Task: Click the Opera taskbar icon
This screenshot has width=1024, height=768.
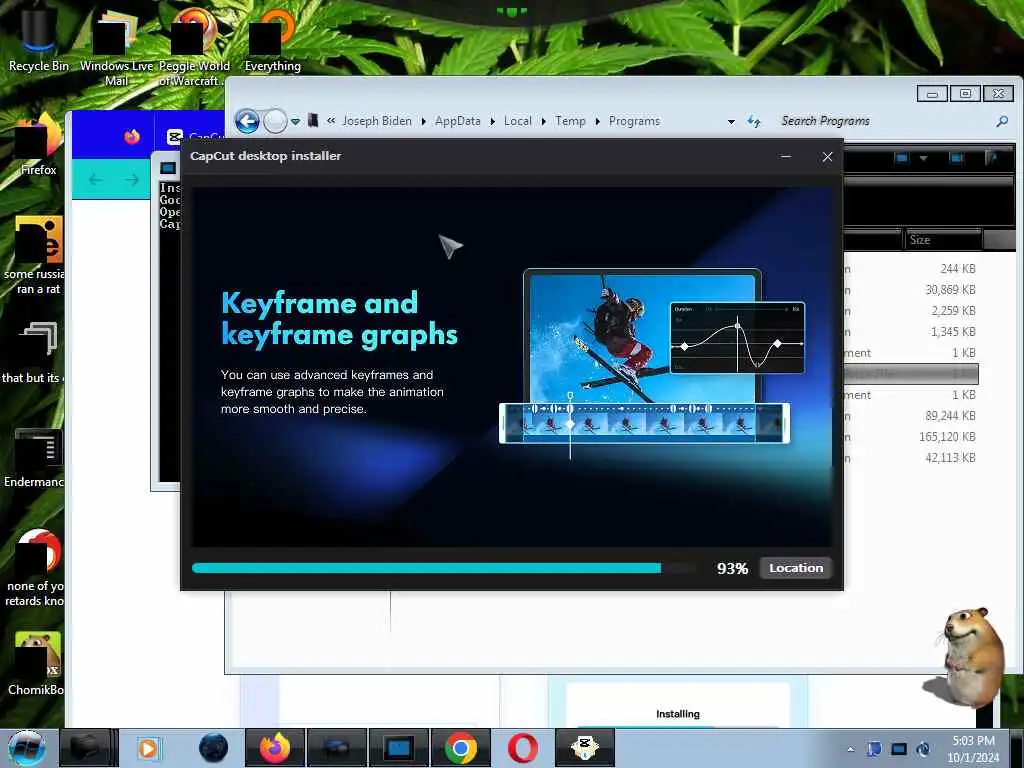Action: (x=522, y=748)
